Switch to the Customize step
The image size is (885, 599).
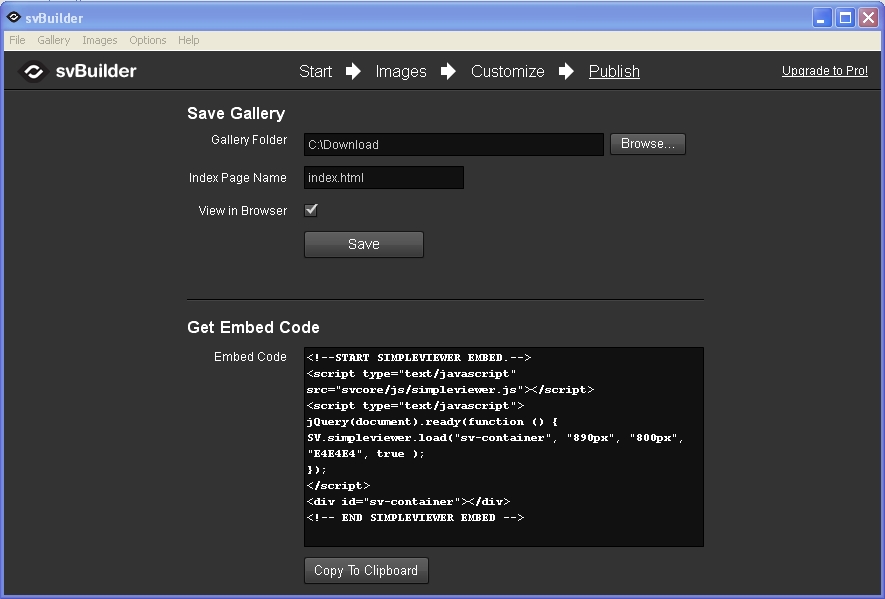pyautogui.click(x=508, y=71)
